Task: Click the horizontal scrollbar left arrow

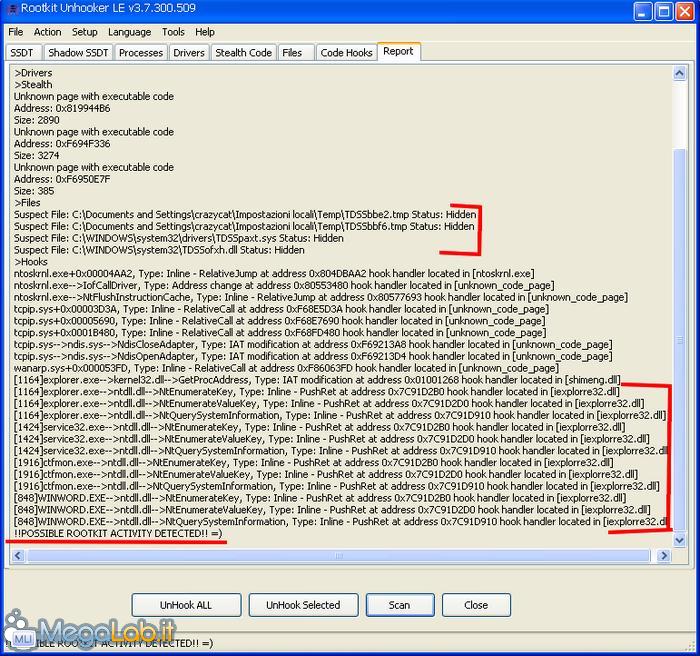Action: [x=18, y=556]
